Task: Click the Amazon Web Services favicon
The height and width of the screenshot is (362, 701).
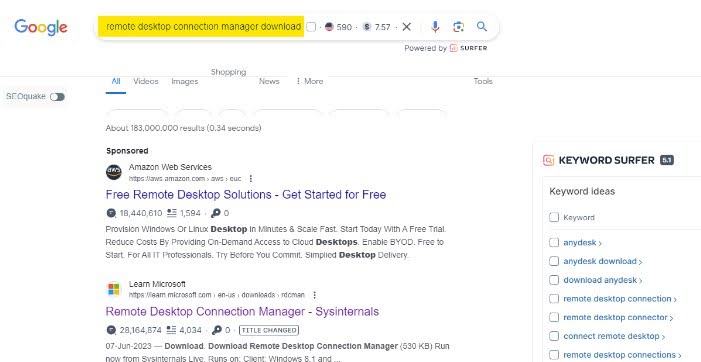Action: [x=114, y=172]
